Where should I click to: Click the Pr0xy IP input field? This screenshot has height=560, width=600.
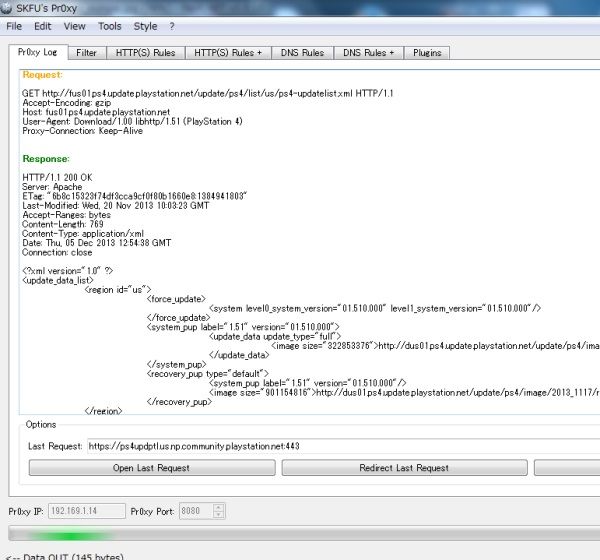click(87, 511)
